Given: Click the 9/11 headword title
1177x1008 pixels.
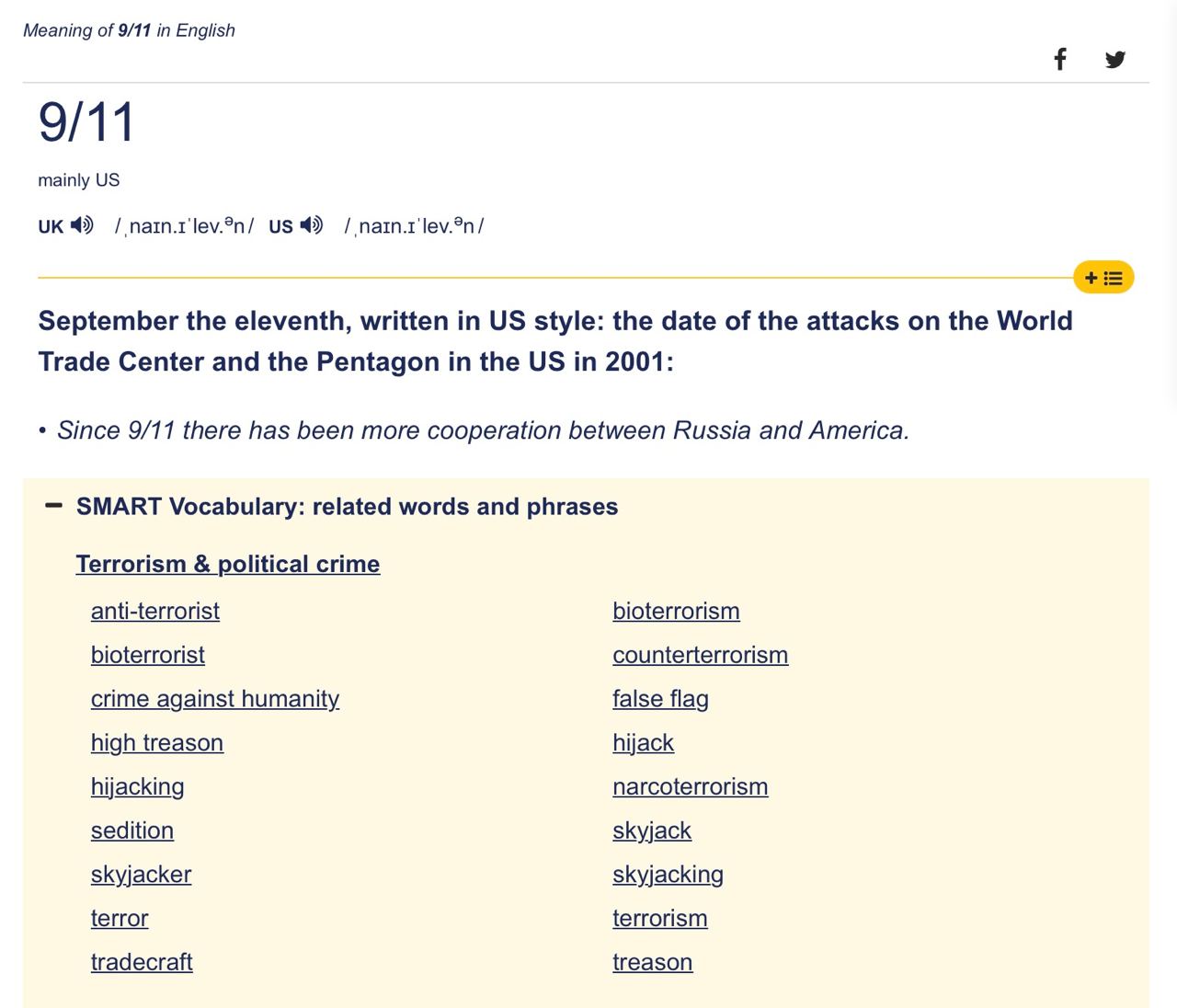Looking at the screenshot, I should click(x=87, y=122).
